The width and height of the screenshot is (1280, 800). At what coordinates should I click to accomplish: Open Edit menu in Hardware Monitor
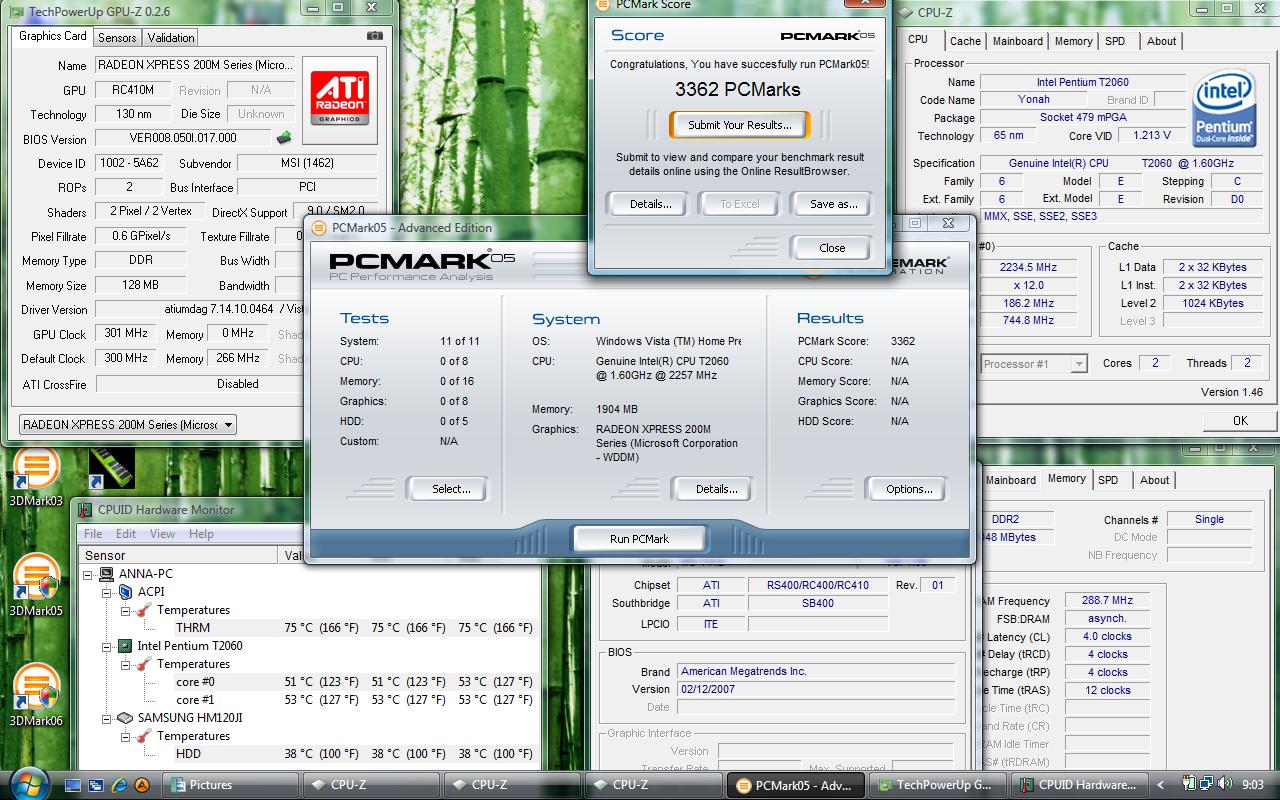click(127, 534)
